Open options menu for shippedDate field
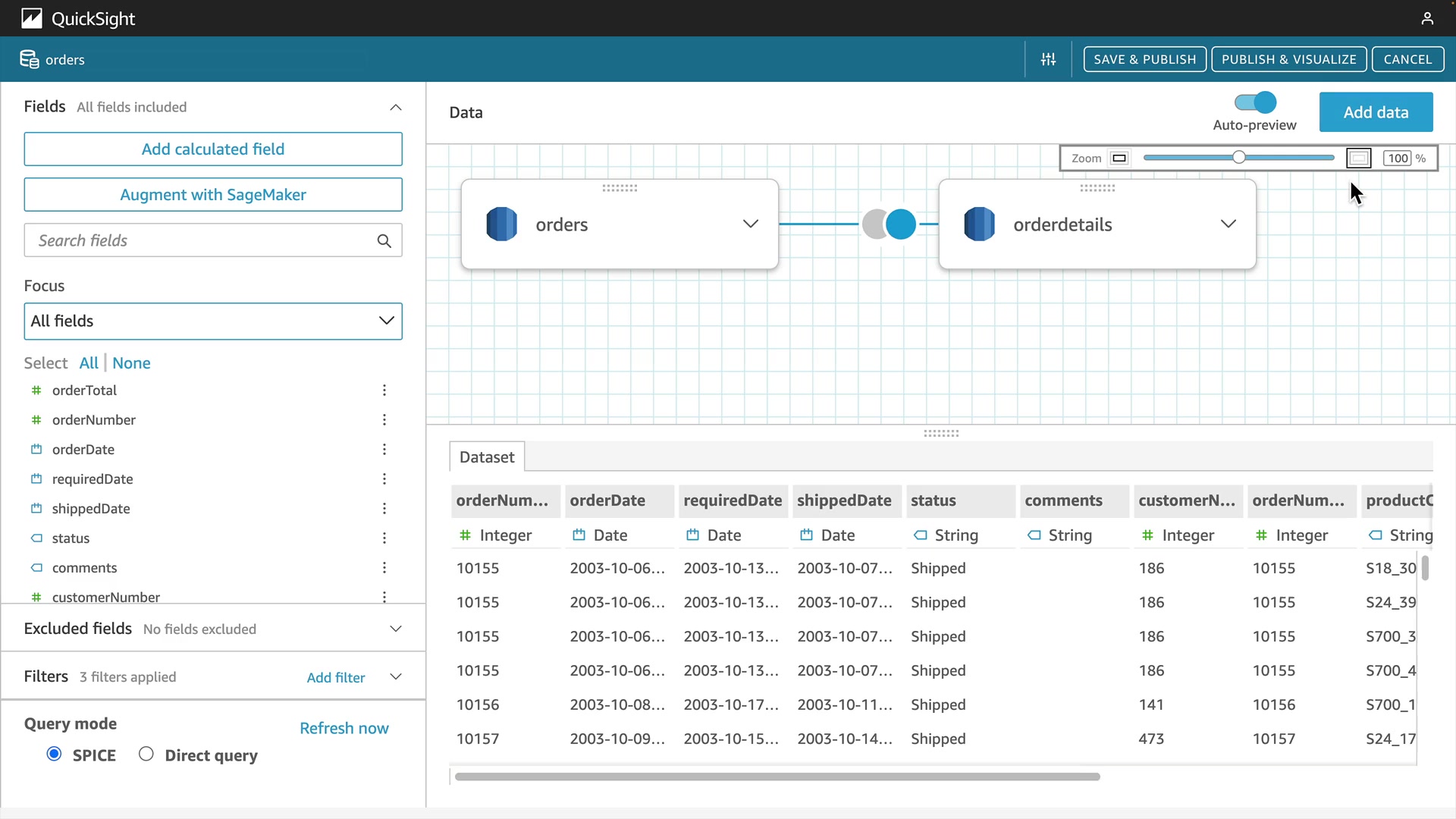The image size is (1456, 819). pos(384,509)
